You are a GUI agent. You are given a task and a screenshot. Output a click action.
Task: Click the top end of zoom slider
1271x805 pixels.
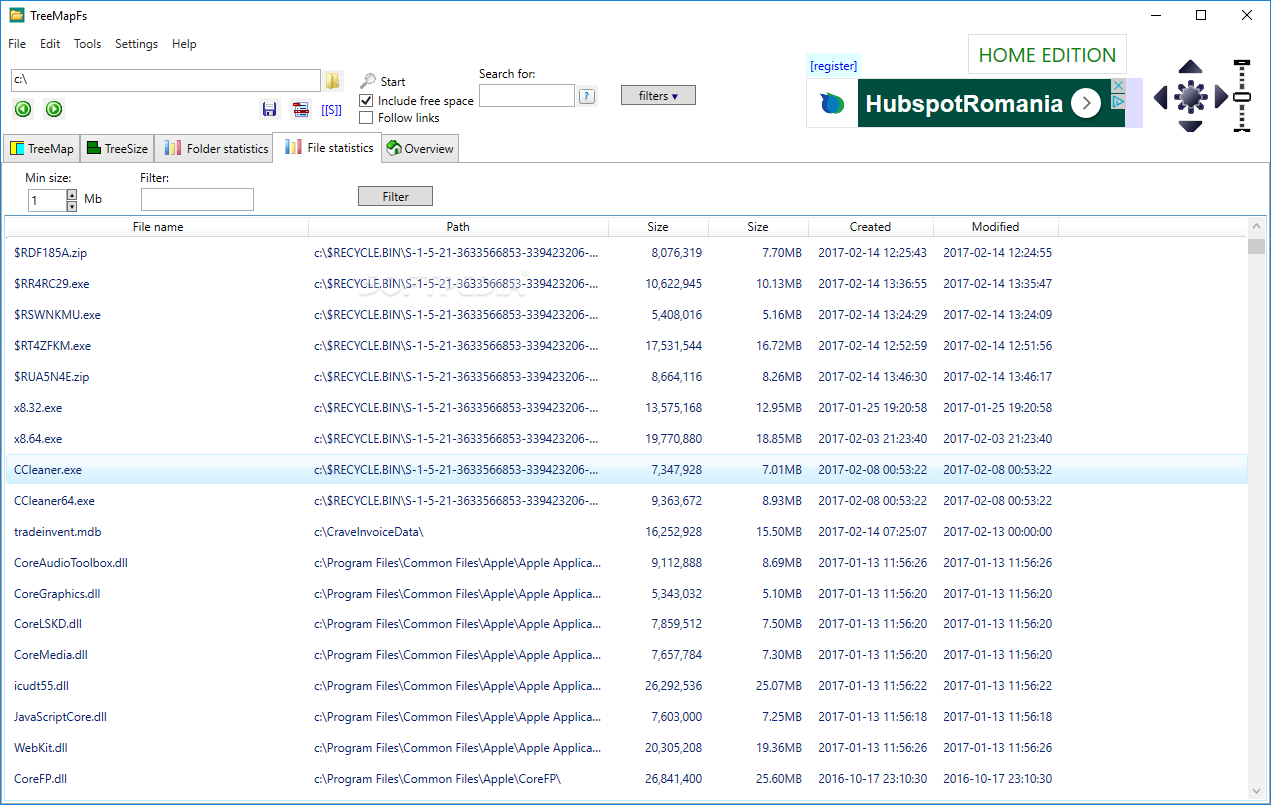[x=1242, y=63]
